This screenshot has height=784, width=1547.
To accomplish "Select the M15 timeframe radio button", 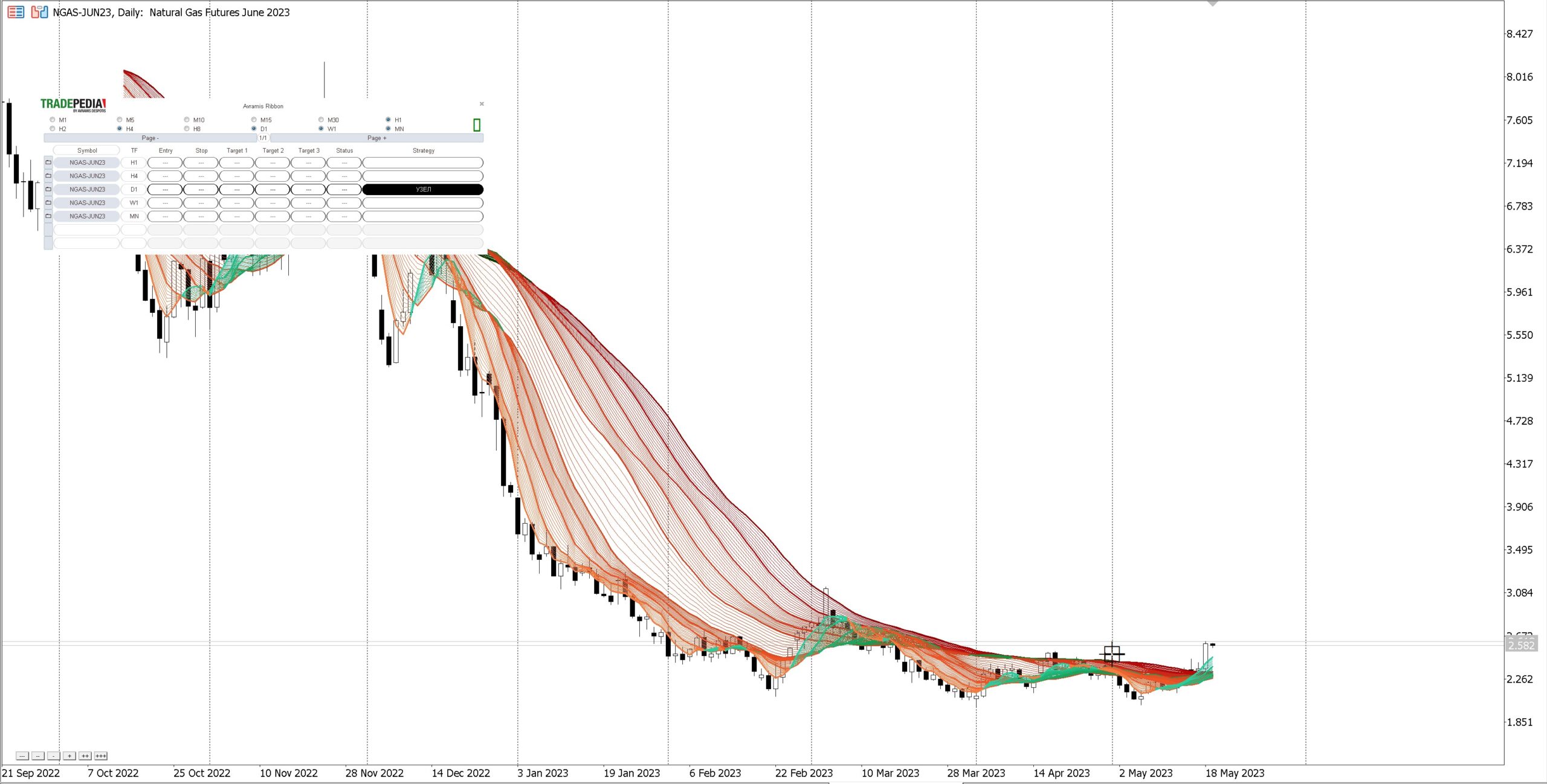I will pos(254,120).
